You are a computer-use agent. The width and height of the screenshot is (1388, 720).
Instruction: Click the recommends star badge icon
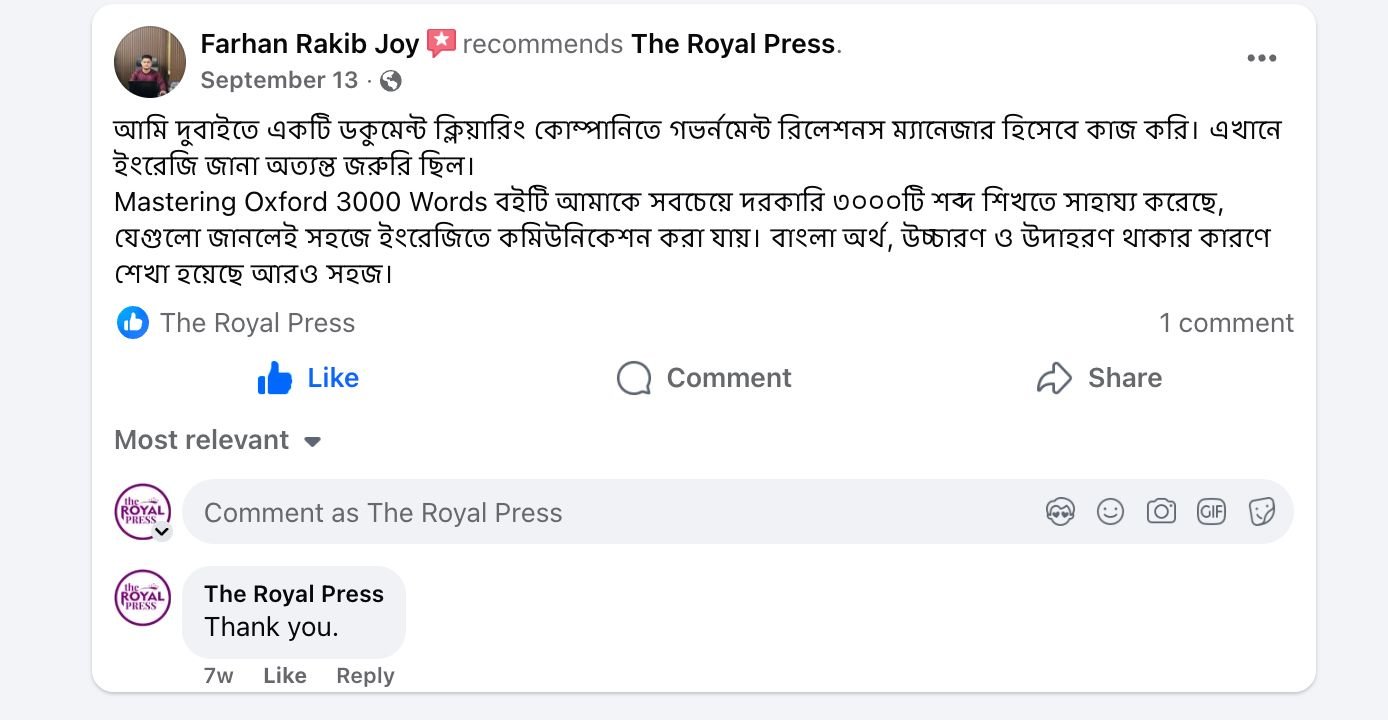pos(441,44)
